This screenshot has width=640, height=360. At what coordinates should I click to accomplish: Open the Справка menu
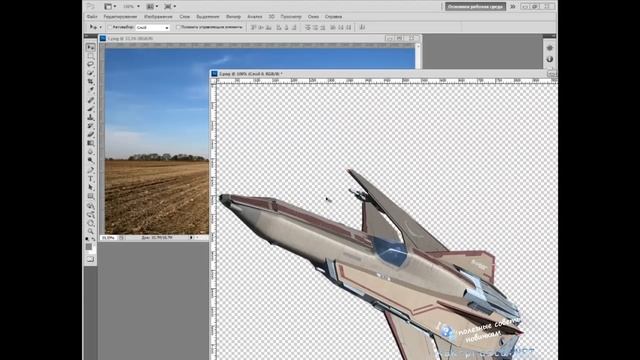pos(333,17)
